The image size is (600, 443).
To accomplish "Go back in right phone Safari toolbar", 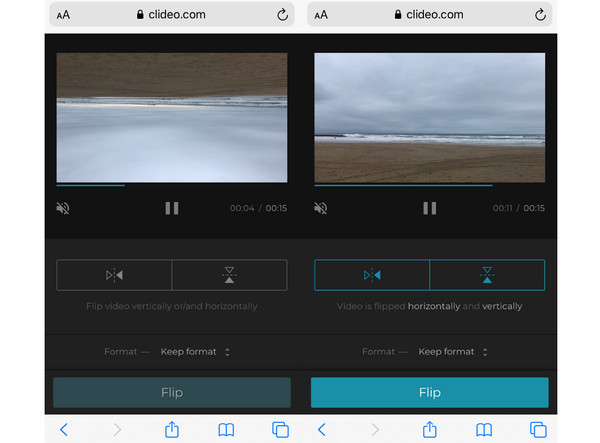I will tap(322, 430).
